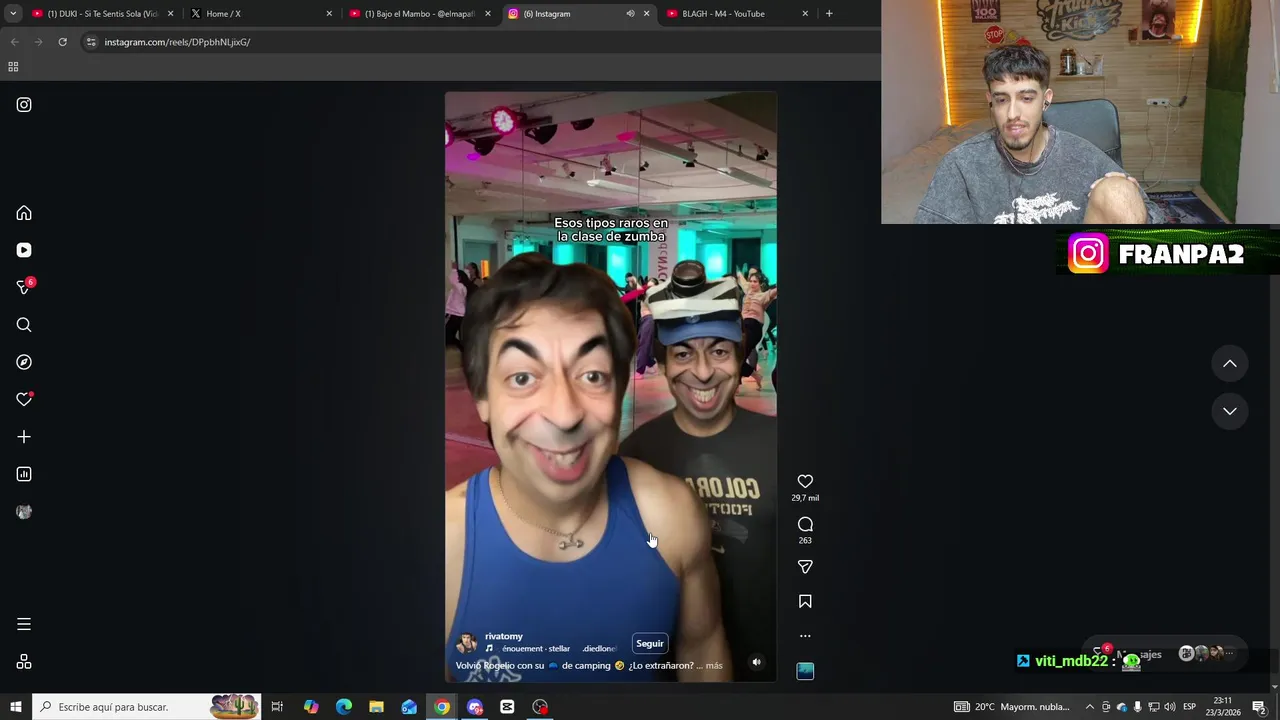This screenshot has width=1280, height=720.
Task: Open Task View on taskbar
Action: (277, 707)
